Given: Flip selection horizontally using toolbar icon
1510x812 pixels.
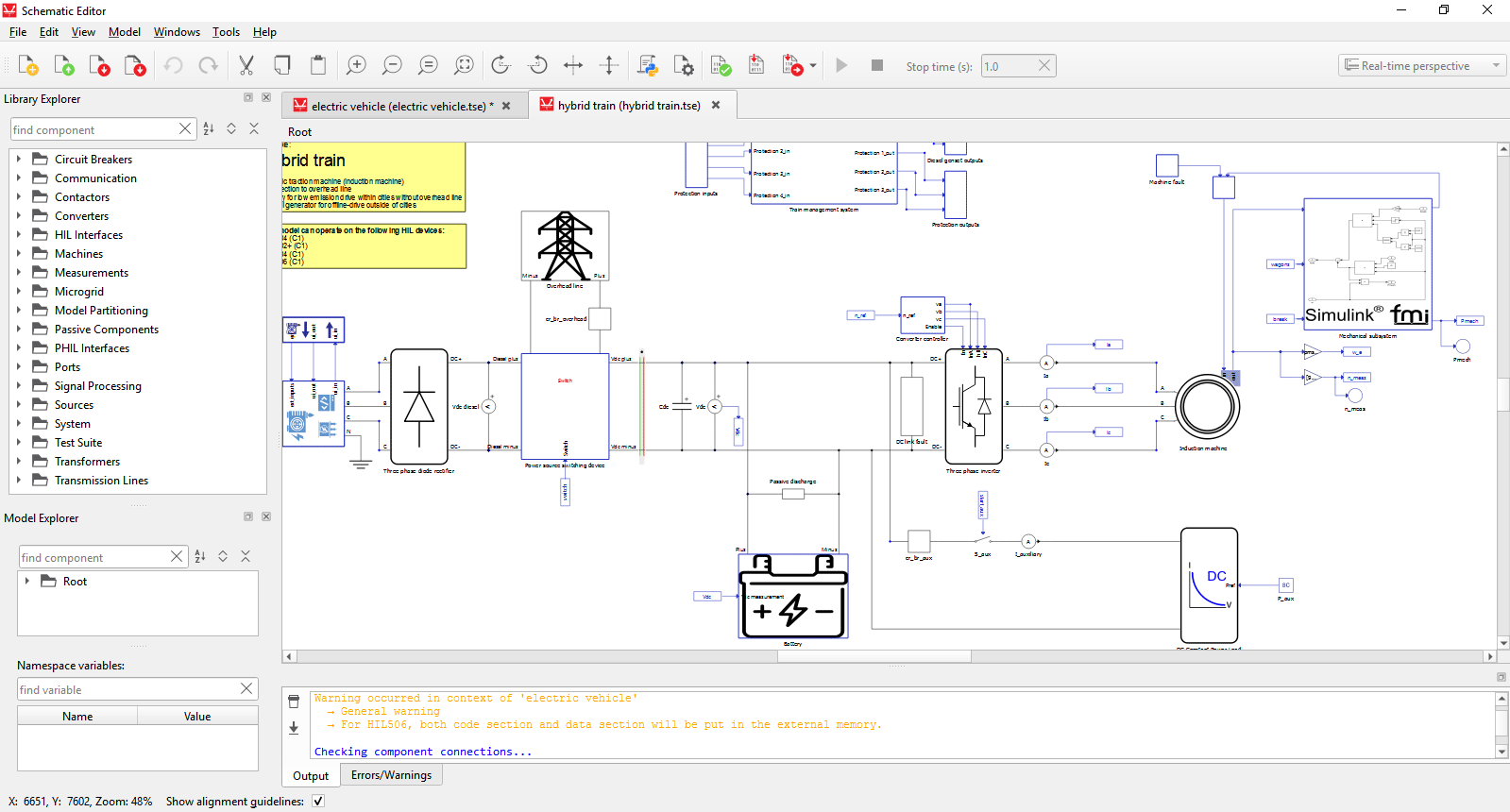Looking at the screenshot, I should 573,65.
